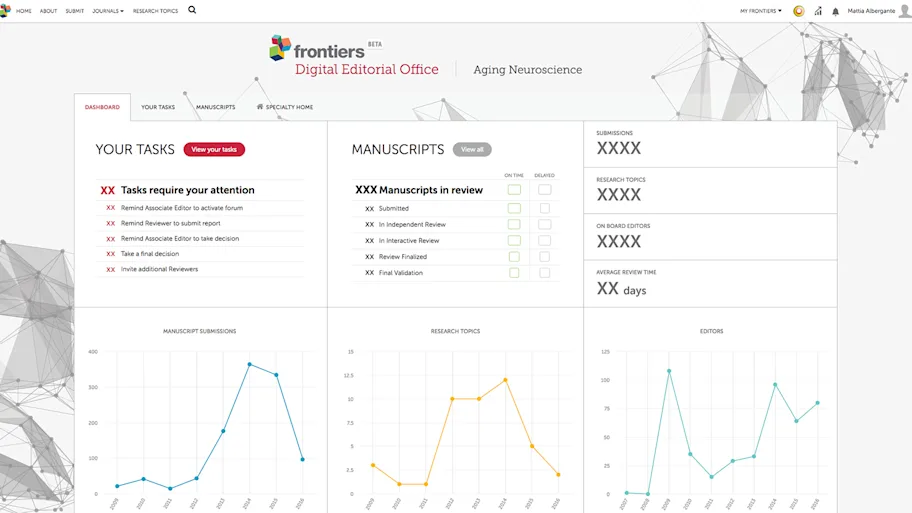Click the 2014 peak point on Manuscript Submissions chart
912x513 pixels.
[x=250, y=364]
